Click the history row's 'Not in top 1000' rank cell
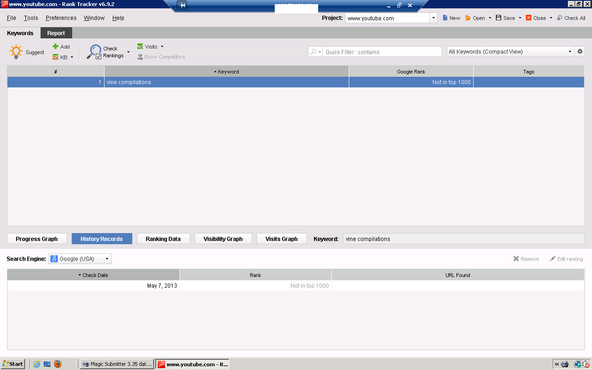592x370 pixels. [255, 285]
